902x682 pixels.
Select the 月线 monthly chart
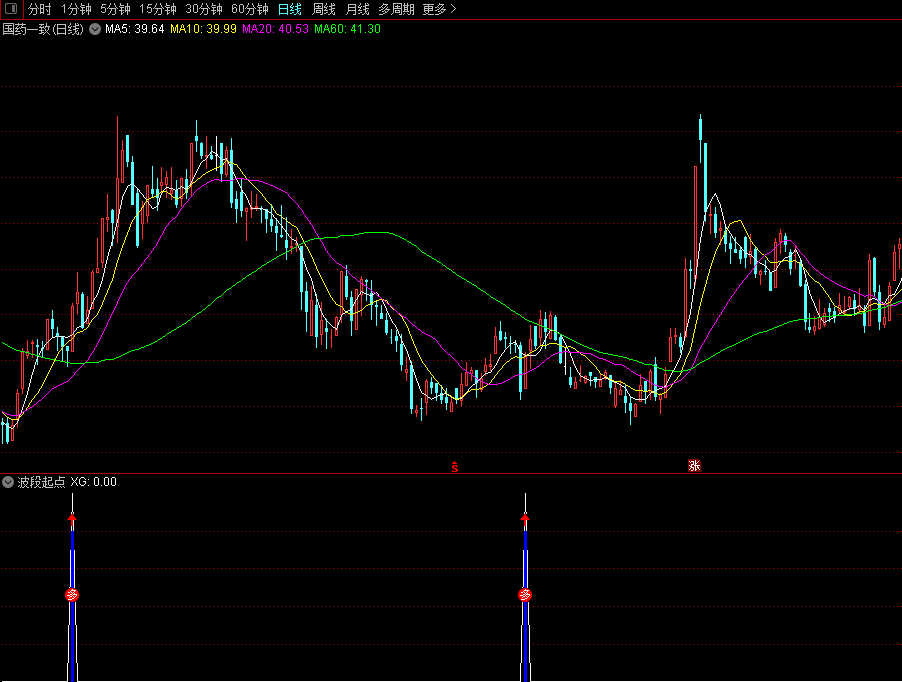coord(357,9)
